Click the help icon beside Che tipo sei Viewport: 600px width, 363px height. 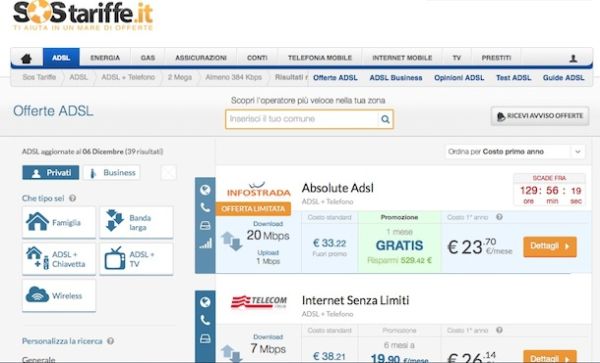click(x=72, y=198)
